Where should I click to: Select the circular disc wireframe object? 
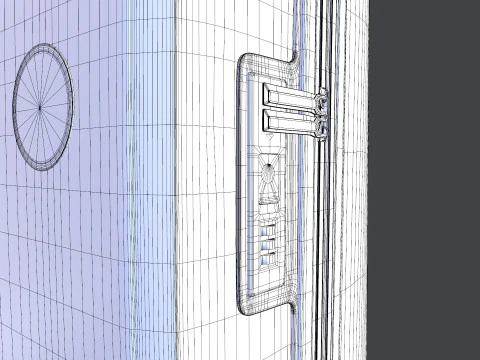point(43,107)
